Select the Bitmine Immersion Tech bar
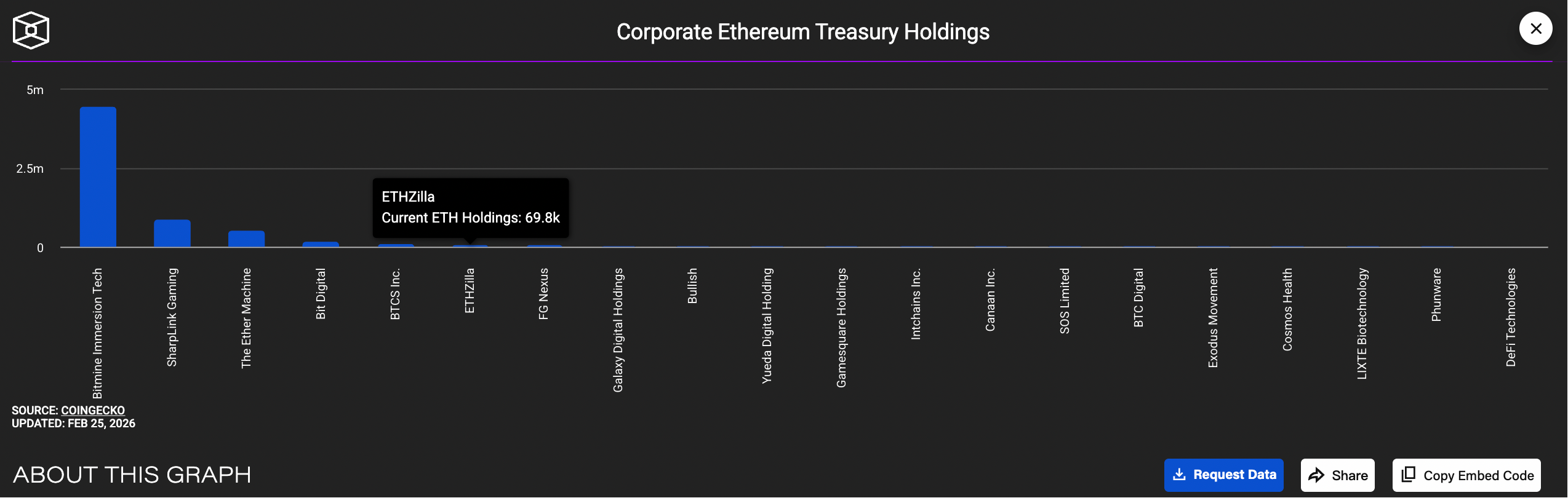The image size is (1568, 498). [98, 177]
